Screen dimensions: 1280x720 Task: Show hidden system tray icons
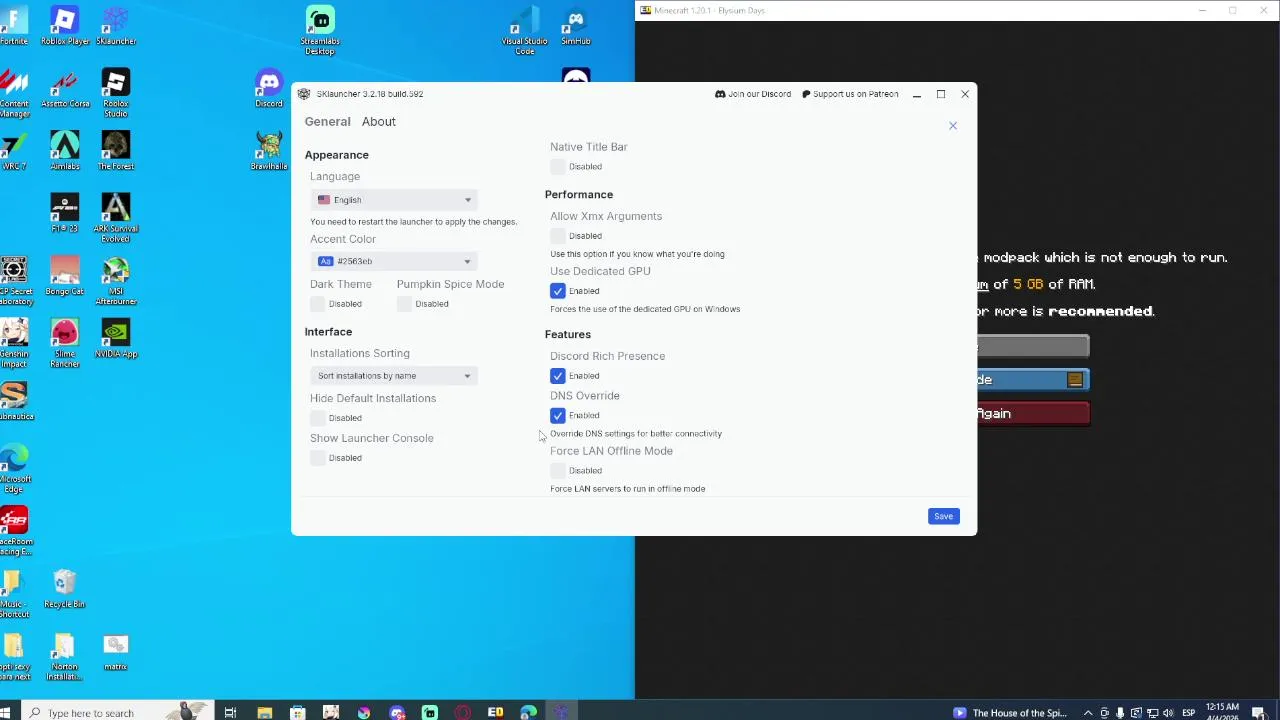point(1088,713)
